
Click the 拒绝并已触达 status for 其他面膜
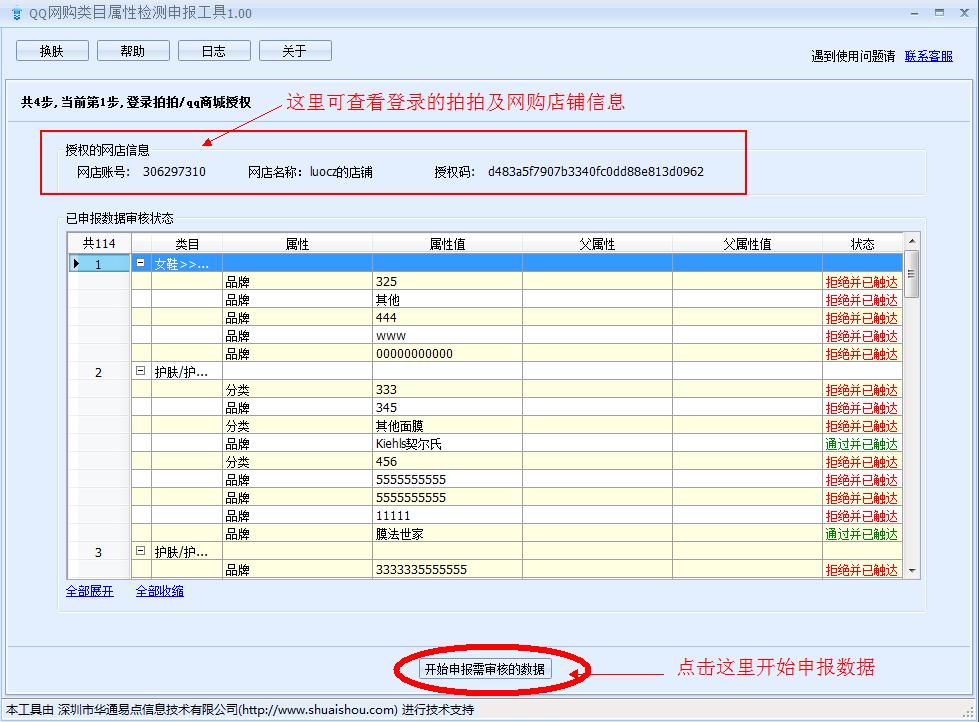[862, 426]
